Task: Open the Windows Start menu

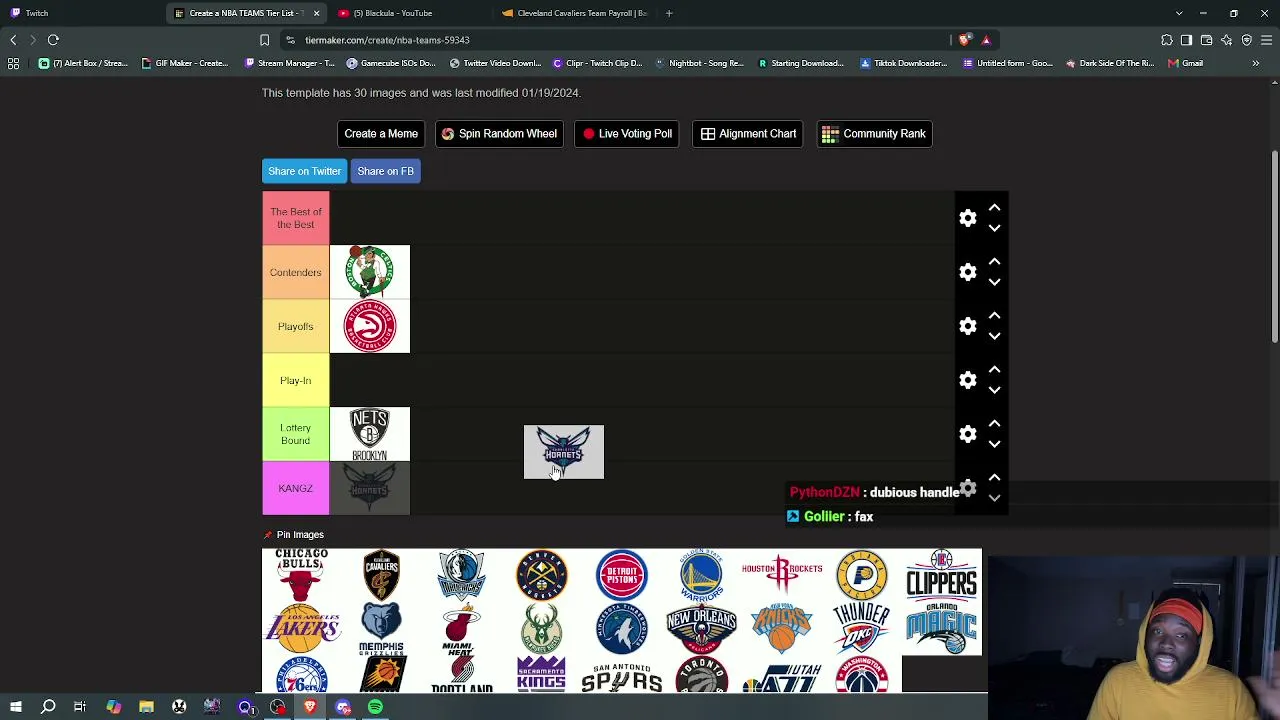Action: click(16, 707)
